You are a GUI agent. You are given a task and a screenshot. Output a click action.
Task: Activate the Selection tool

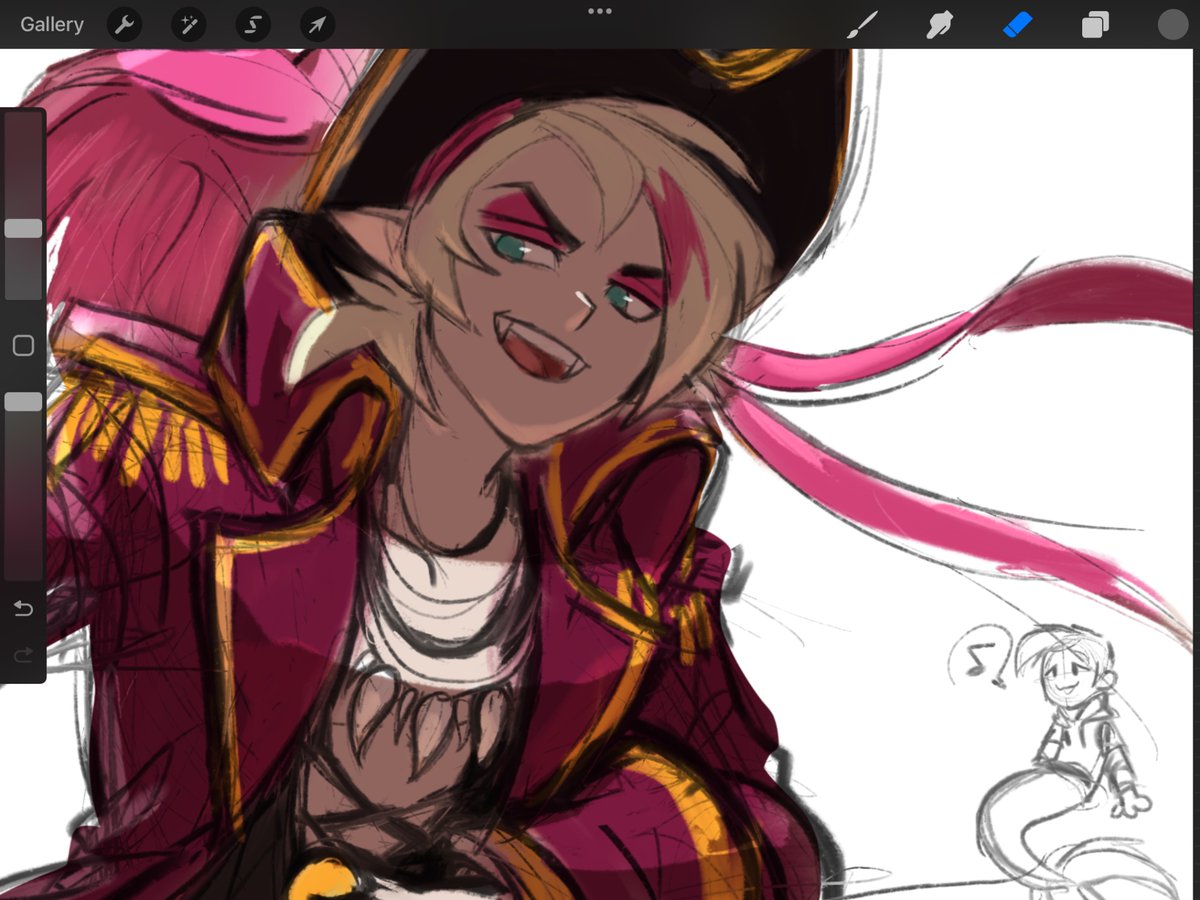tap(253, 25)
